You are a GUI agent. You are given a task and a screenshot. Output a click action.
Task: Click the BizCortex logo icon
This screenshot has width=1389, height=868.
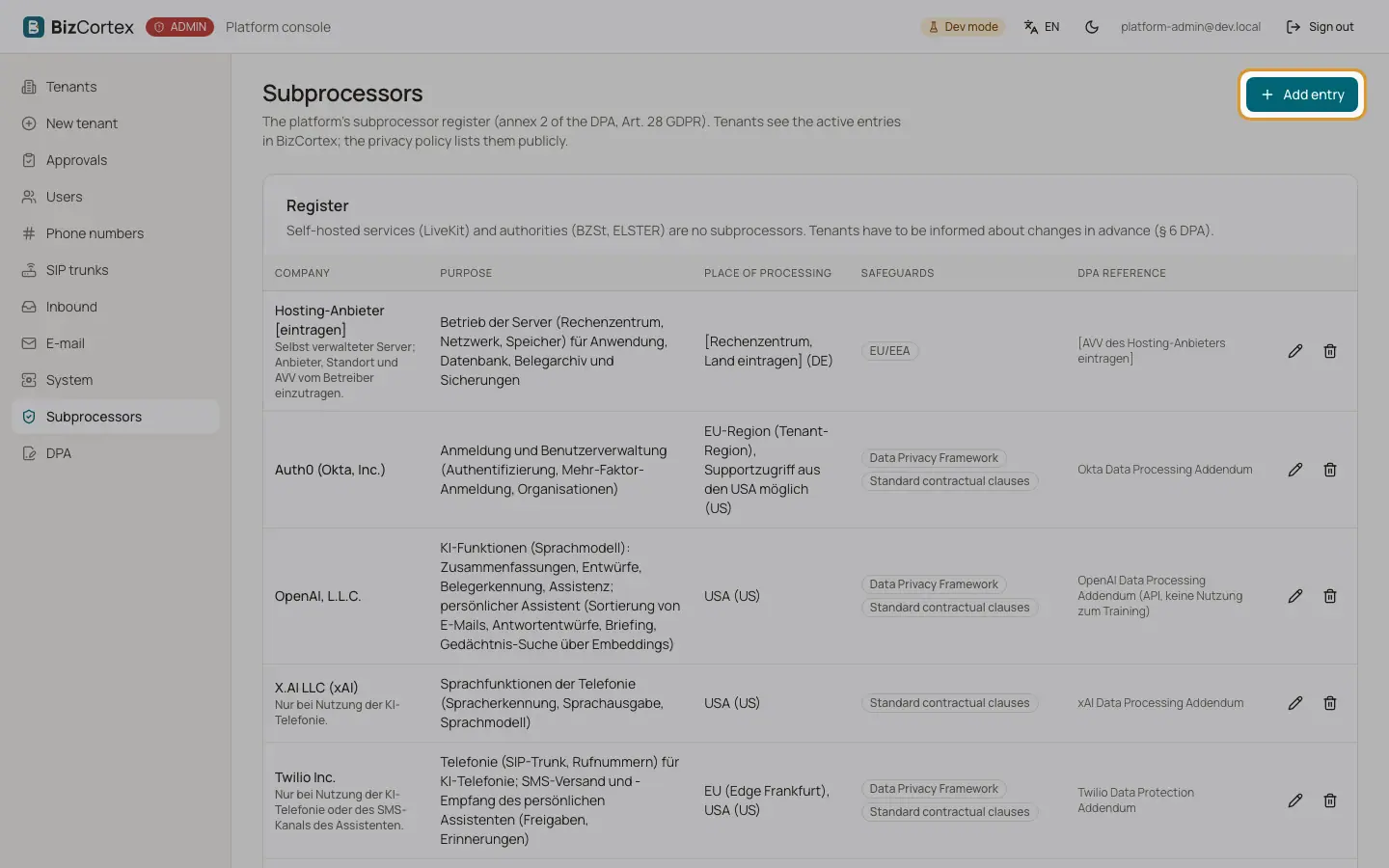pyautogui.click(x=34, y=27)
